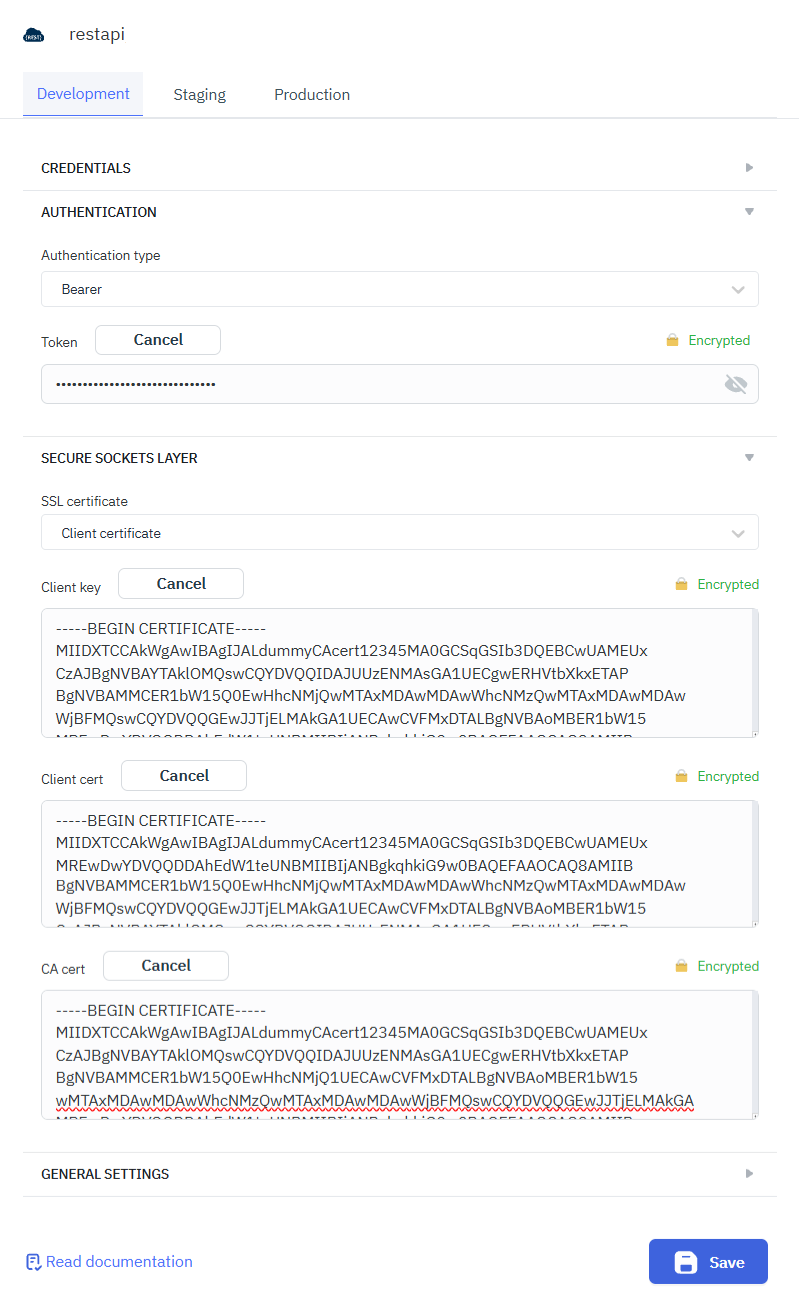Click the lock icon beside Token
799x1312 pixels.
[x=673, y=341]
